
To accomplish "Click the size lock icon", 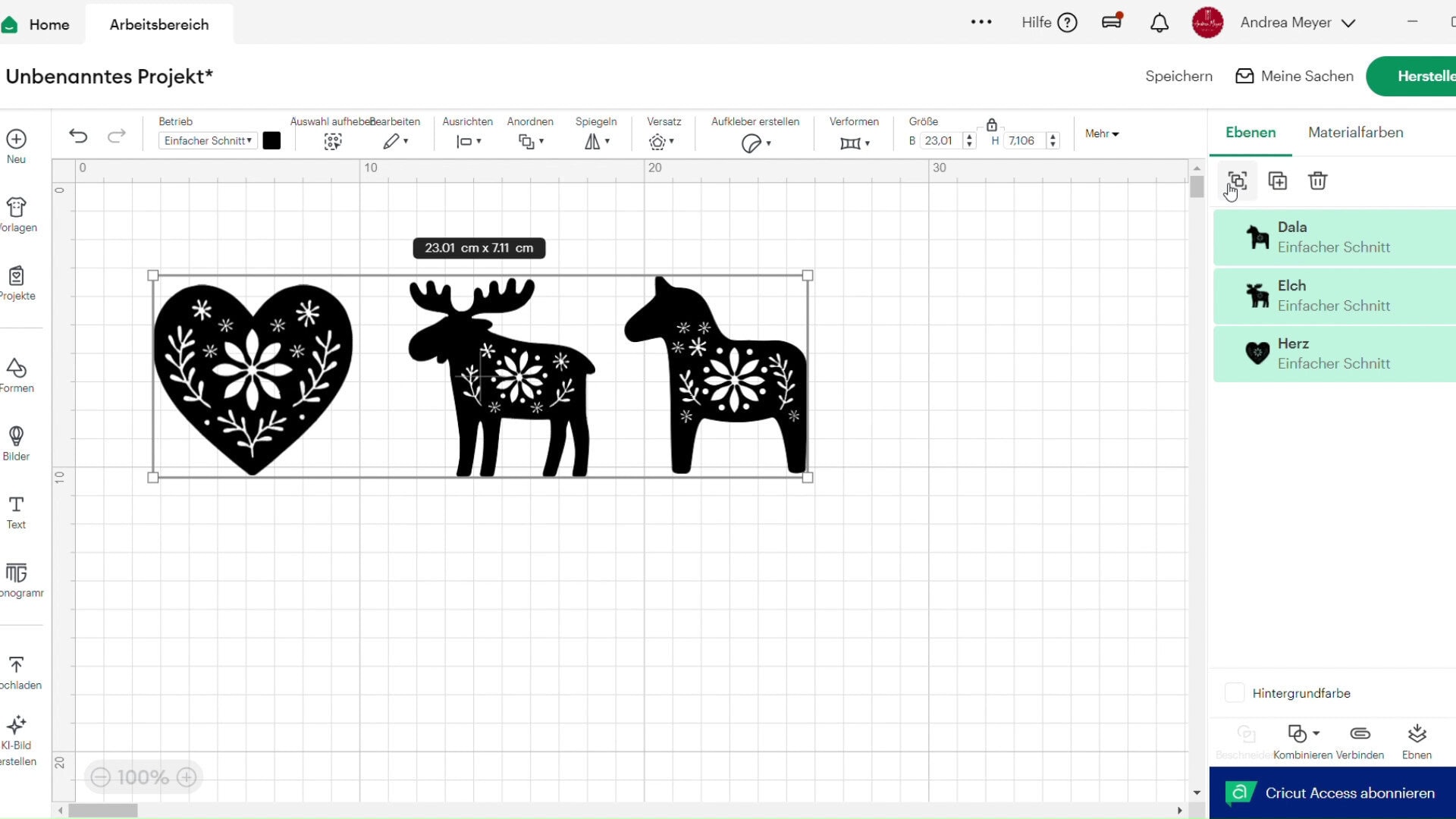I will 992,125.
